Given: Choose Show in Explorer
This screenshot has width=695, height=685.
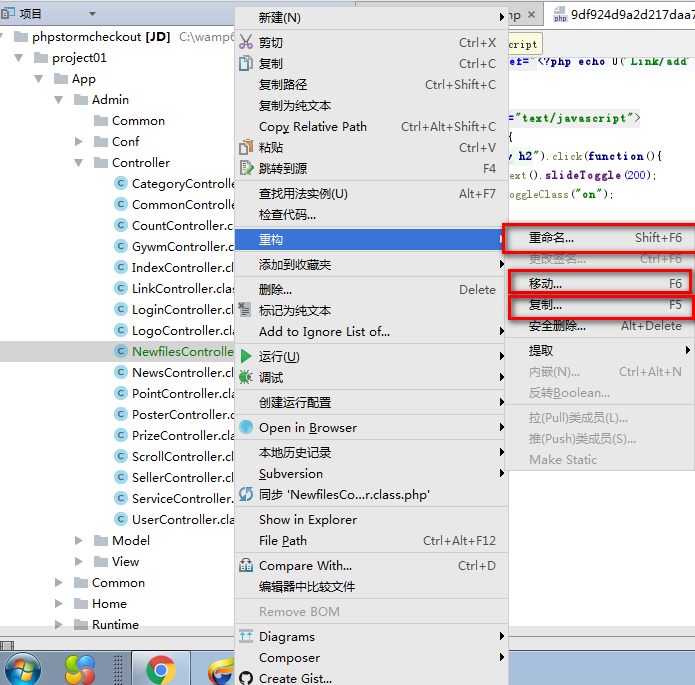Looking at the screenshot, I should (x=371, y=519).
